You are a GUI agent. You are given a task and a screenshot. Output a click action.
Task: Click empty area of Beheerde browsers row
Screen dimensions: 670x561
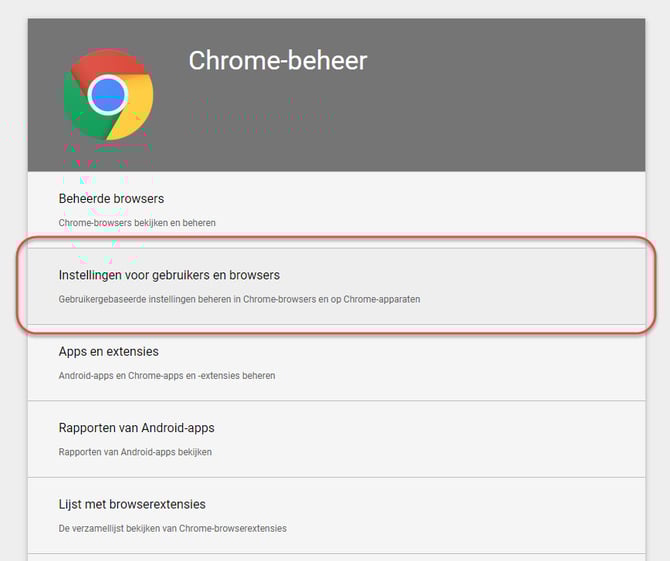tap(450, 209)
